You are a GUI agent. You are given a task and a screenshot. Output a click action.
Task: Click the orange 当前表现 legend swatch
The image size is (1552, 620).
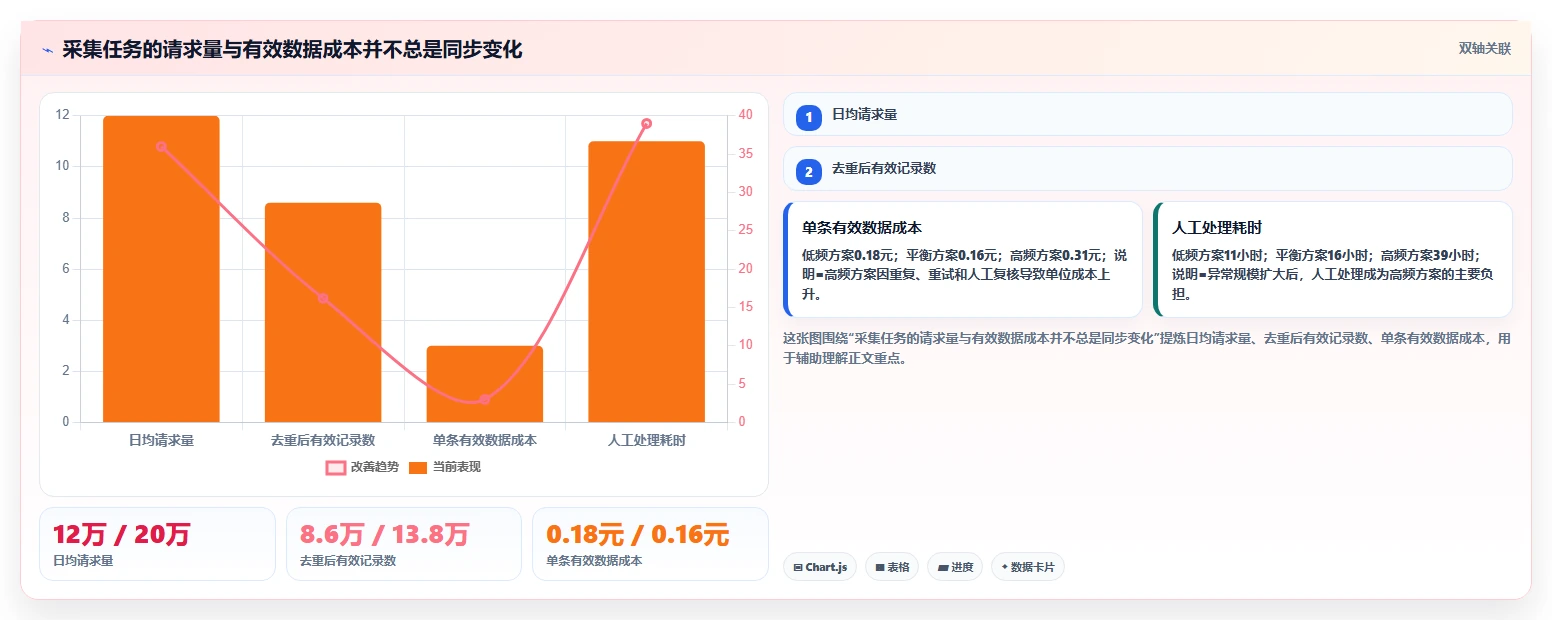point(418,467)
